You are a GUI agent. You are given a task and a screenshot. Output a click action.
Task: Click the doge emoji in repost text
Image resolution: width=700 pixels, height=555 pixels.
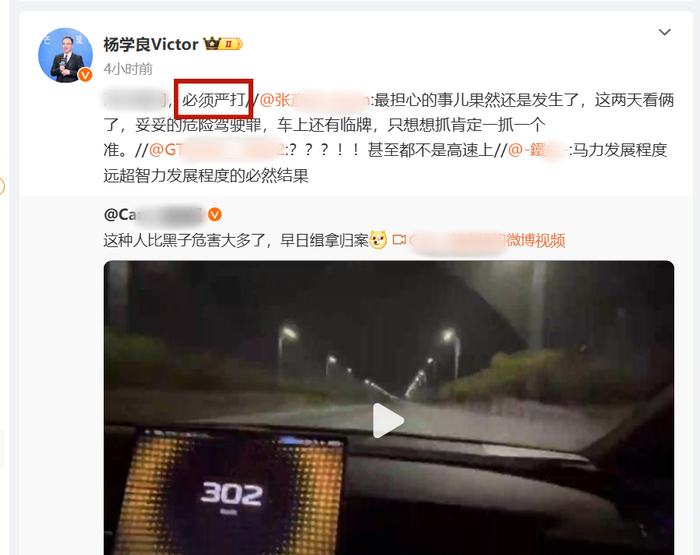coord(378,240)
